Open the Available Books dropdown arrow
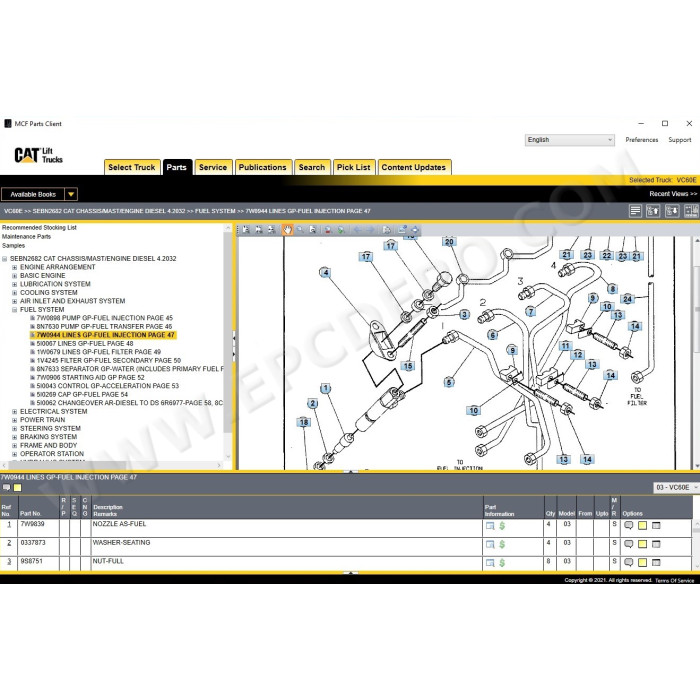This screenshot has width=700, height=700. click(x=71, y=194)
